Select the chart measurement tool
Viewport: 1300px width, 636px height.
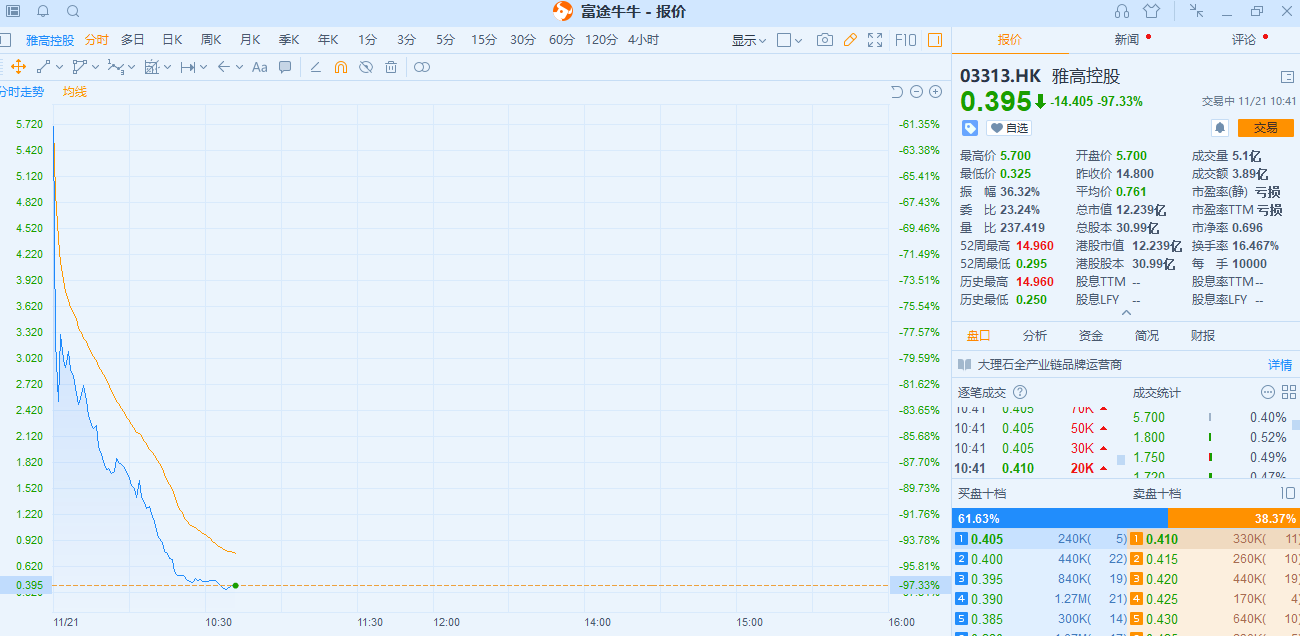click(x=152, y=67)
